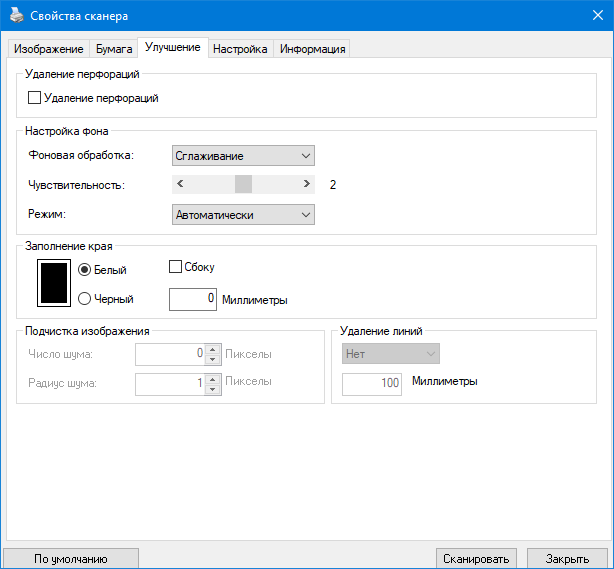Viewport: 614px width, 569px height.
Task: Open the Удаление линий dropdown
Action: (x=391, y=354)
